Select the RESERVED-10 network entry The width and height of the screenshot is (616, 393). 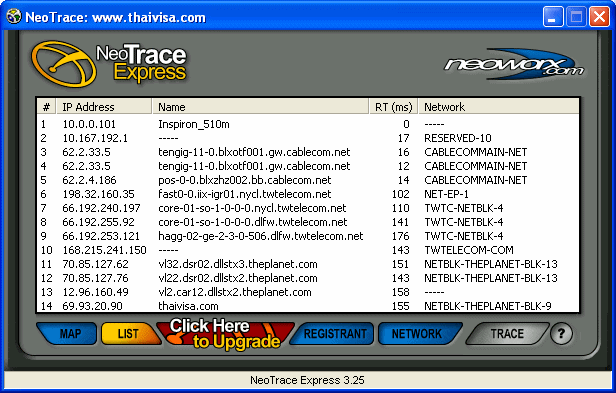458,138
